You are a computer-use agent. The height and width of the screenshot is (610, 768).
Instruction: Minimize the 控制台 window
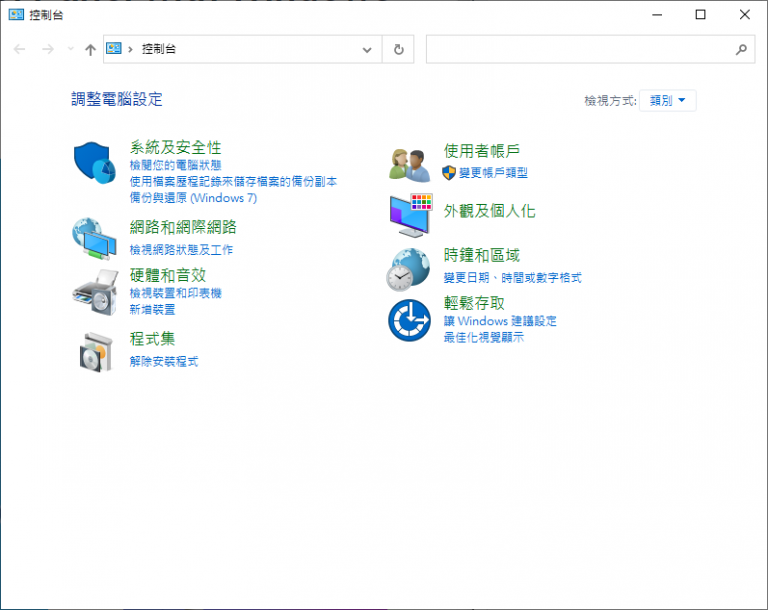[657, 15]
